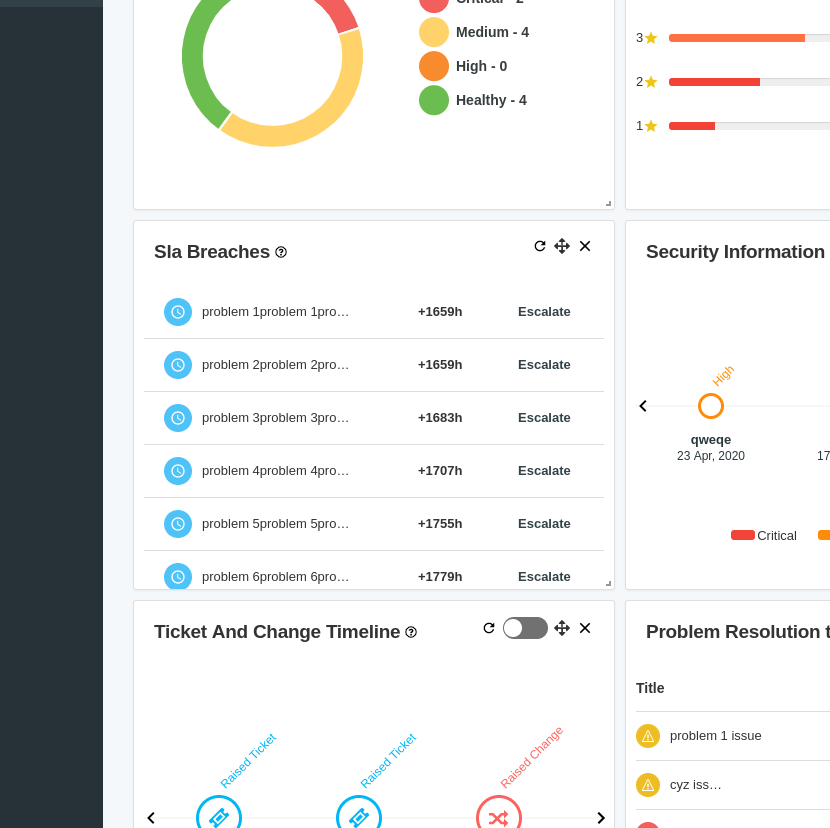The image size is (830, 828).
Task: Select the qweqe 23 Apr, 2020 label
Action: point(710,448)
